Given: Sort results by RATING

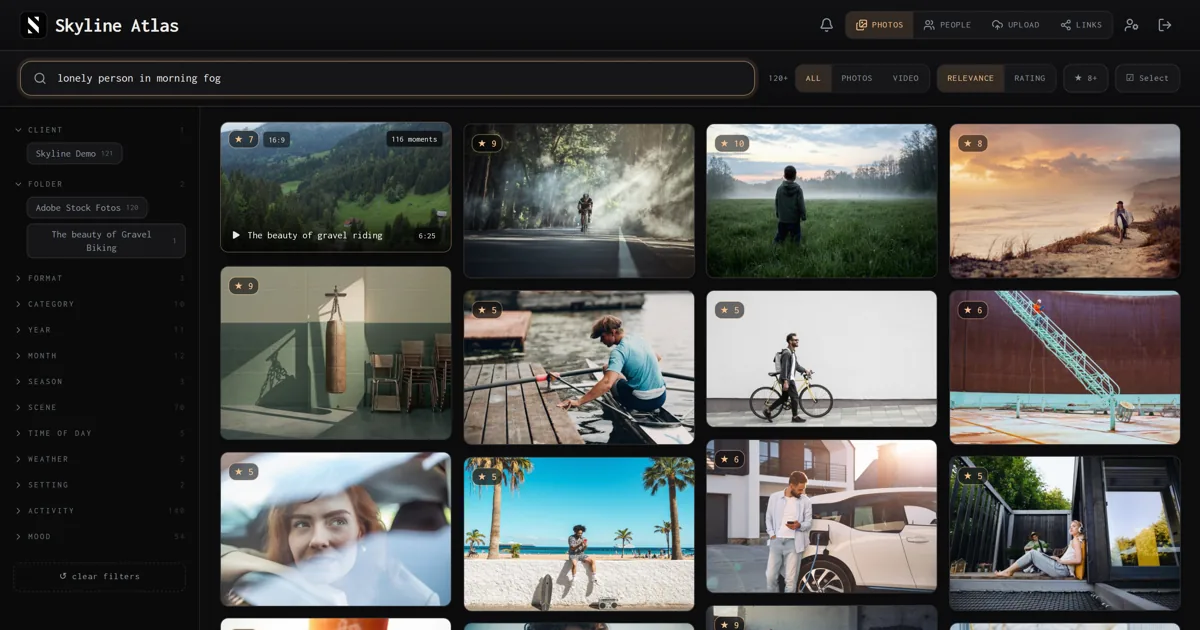Looking at the screenshot, I should point(1030,78).
